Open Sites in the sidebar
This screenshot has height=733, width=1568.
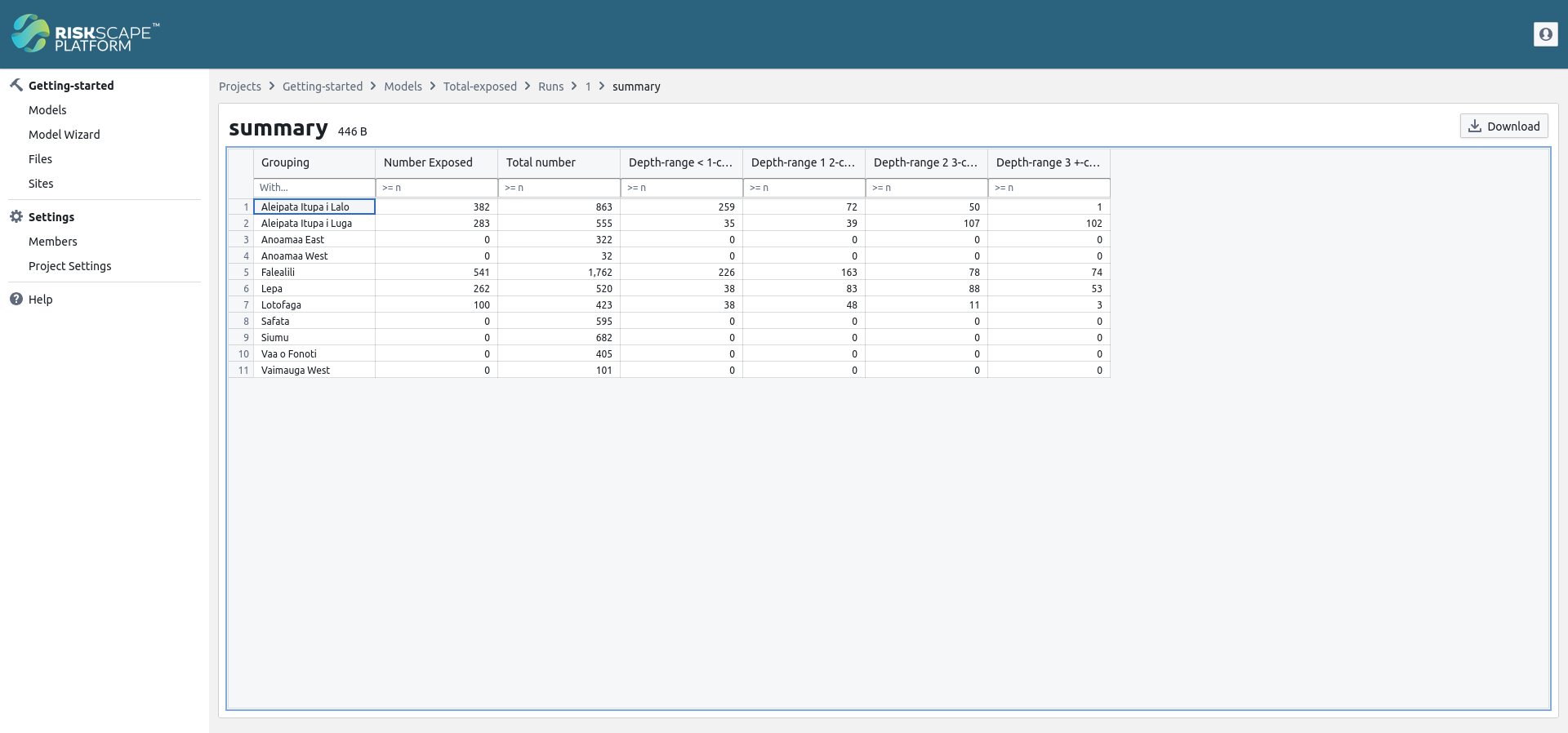point(41,184)
